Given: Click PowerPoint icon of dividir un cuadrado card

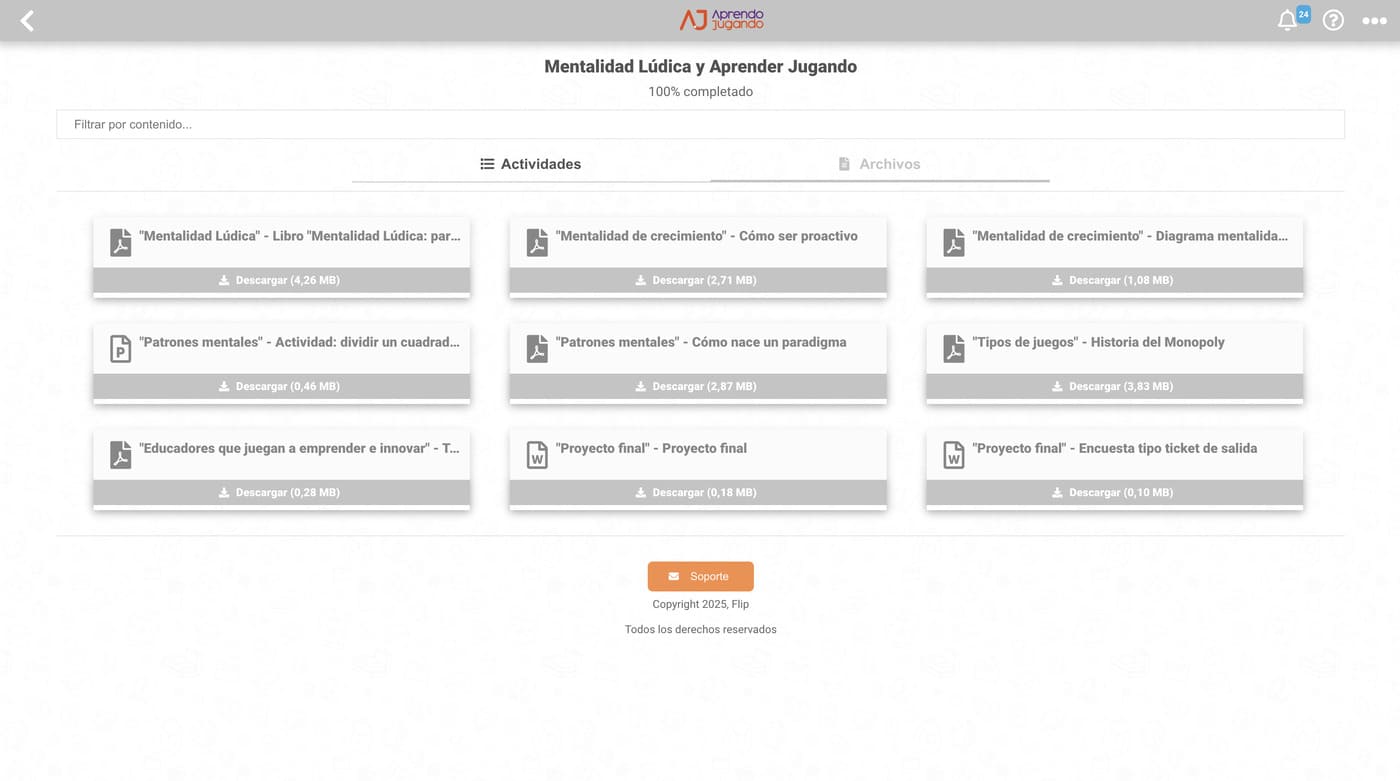Looking at the screenshot, I should coord(121,348).
